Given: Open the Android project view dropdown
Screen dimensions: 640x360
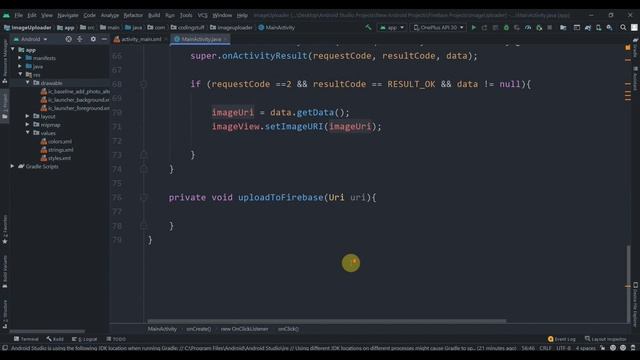Looking at the screenshot, I should (x=31, y=39).
